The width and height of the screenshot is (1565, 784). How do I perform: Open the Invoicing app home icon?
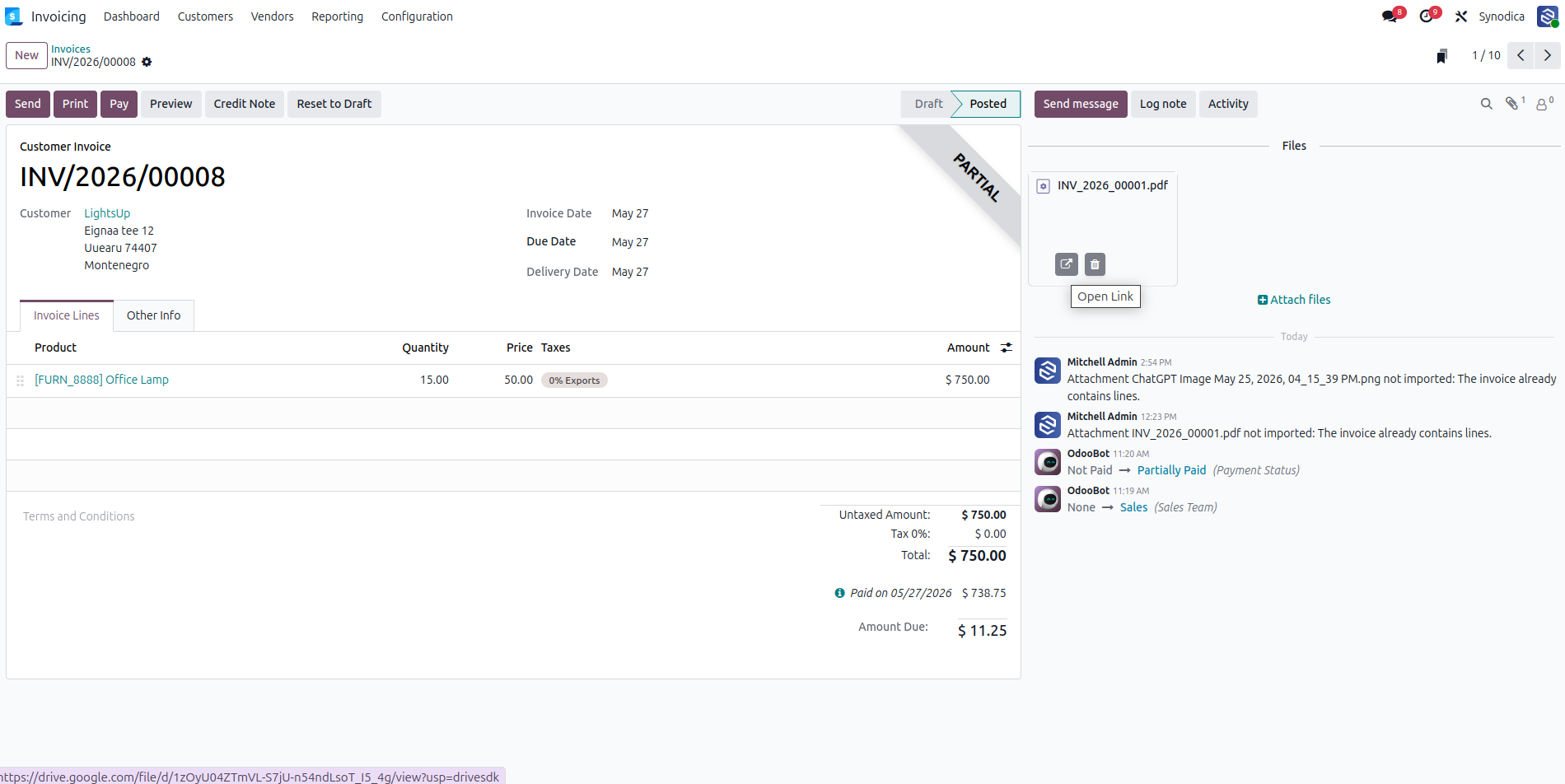[x=13, y=16]
